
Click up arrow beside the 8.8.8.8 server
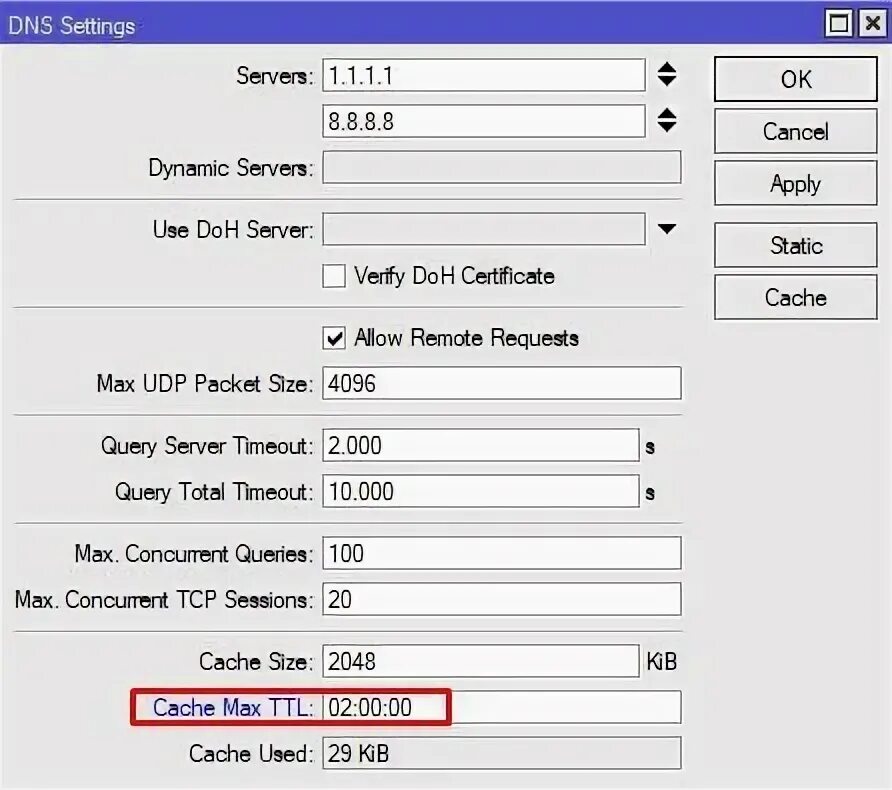[667, 113]
